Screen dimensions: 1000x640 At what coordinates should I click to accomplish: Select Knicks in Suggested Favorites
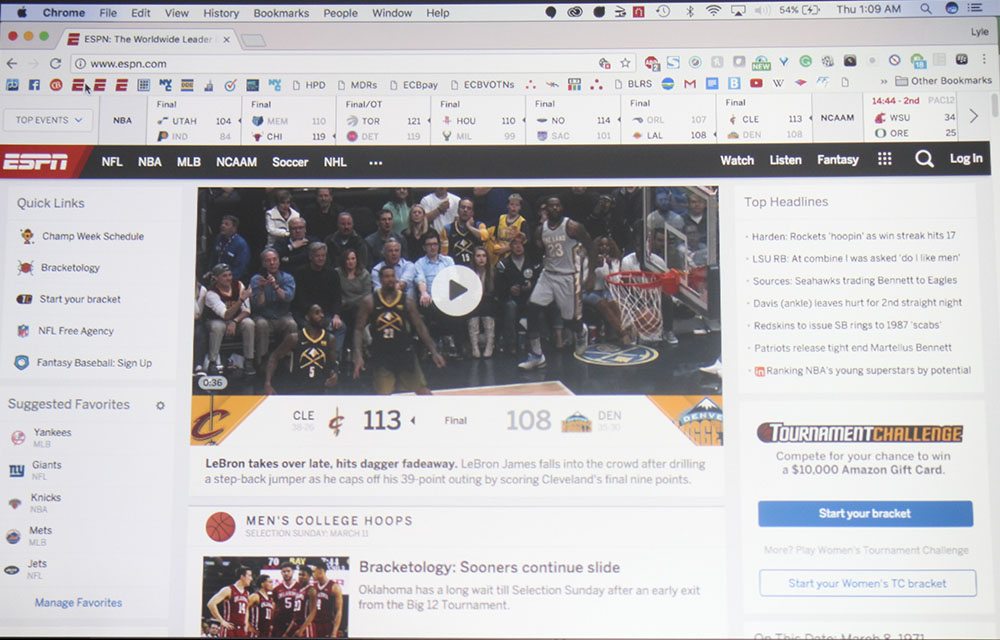pos(46,497)
